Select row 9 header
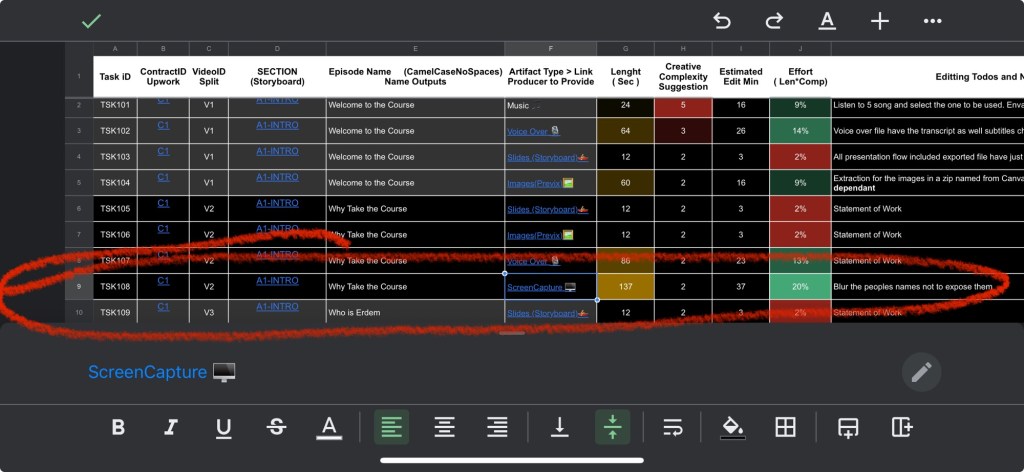The width and height of the screenshot is (1024, 472). coord(79,287)
